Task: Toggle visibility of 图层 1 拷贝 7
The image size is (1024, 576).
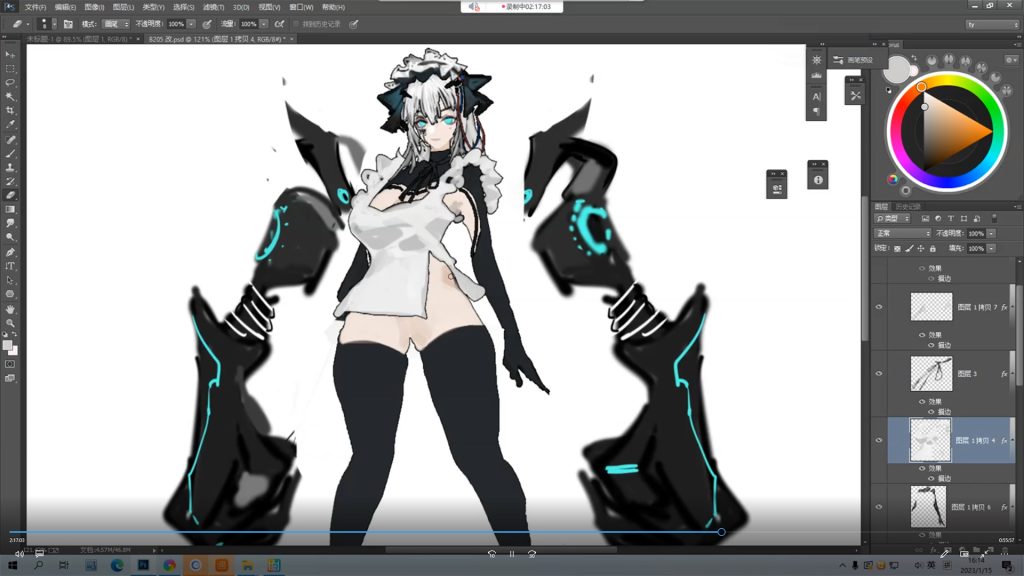Action: click(x=879, y=307)
